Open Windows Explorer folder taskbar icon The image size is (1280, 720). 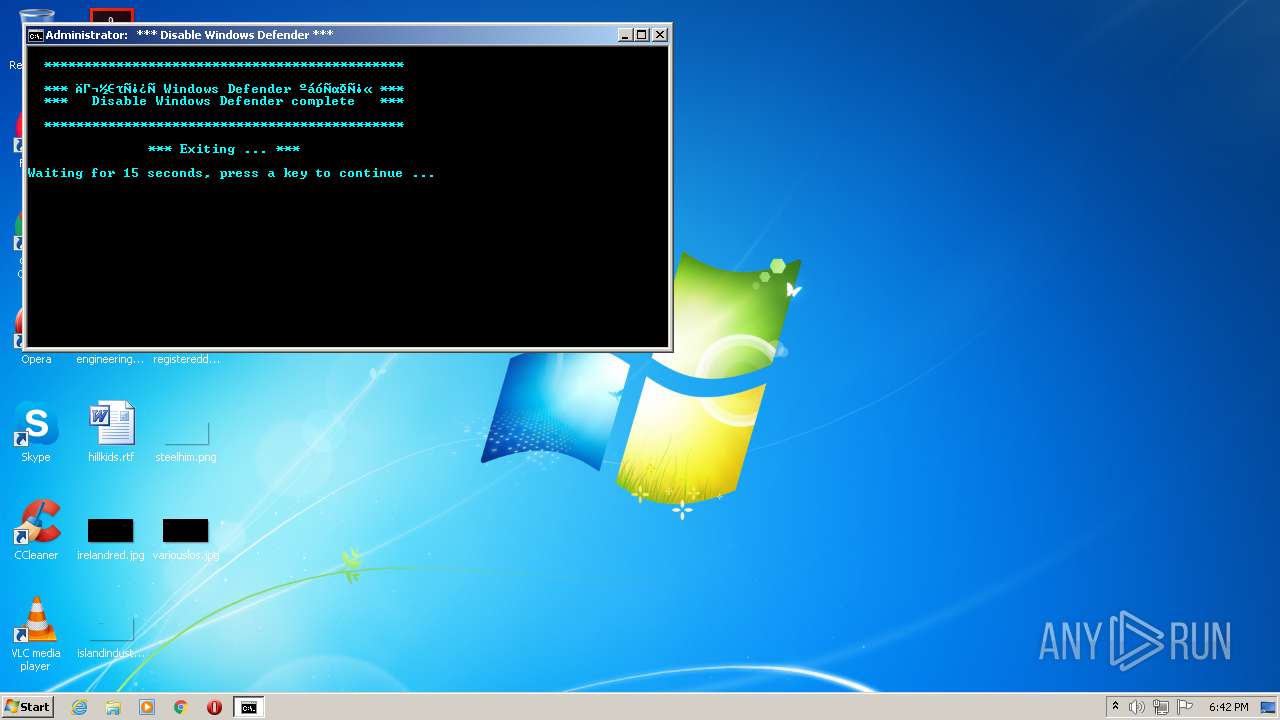[x=113, y=707]
